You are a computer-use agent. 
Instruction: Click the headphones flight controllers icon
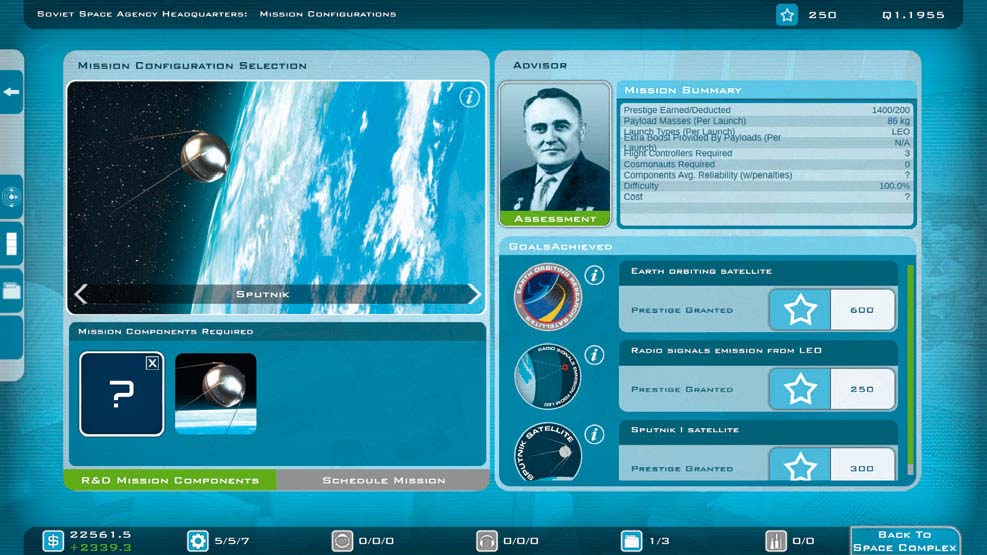pyautogui.click(x=487, y=541)
